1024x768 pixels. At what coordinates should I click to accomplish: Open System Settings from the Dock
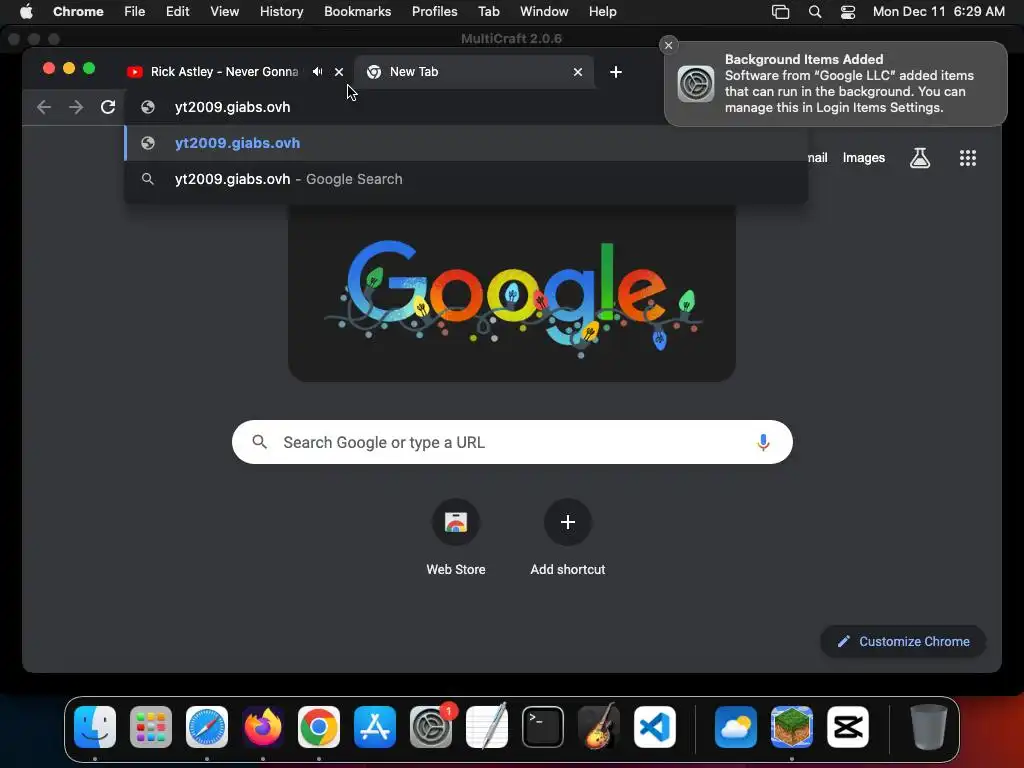tap(431, 727)
